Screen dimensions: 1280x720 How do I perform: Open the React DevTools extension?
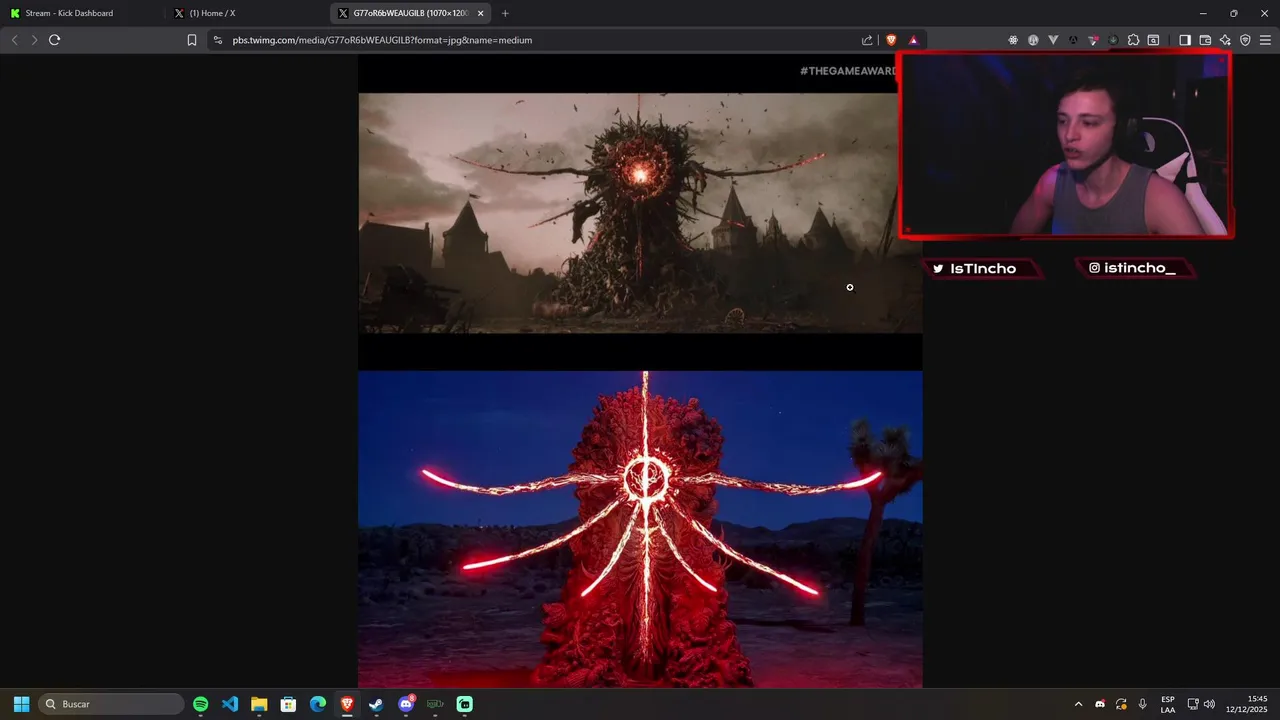click(1013, 40)
